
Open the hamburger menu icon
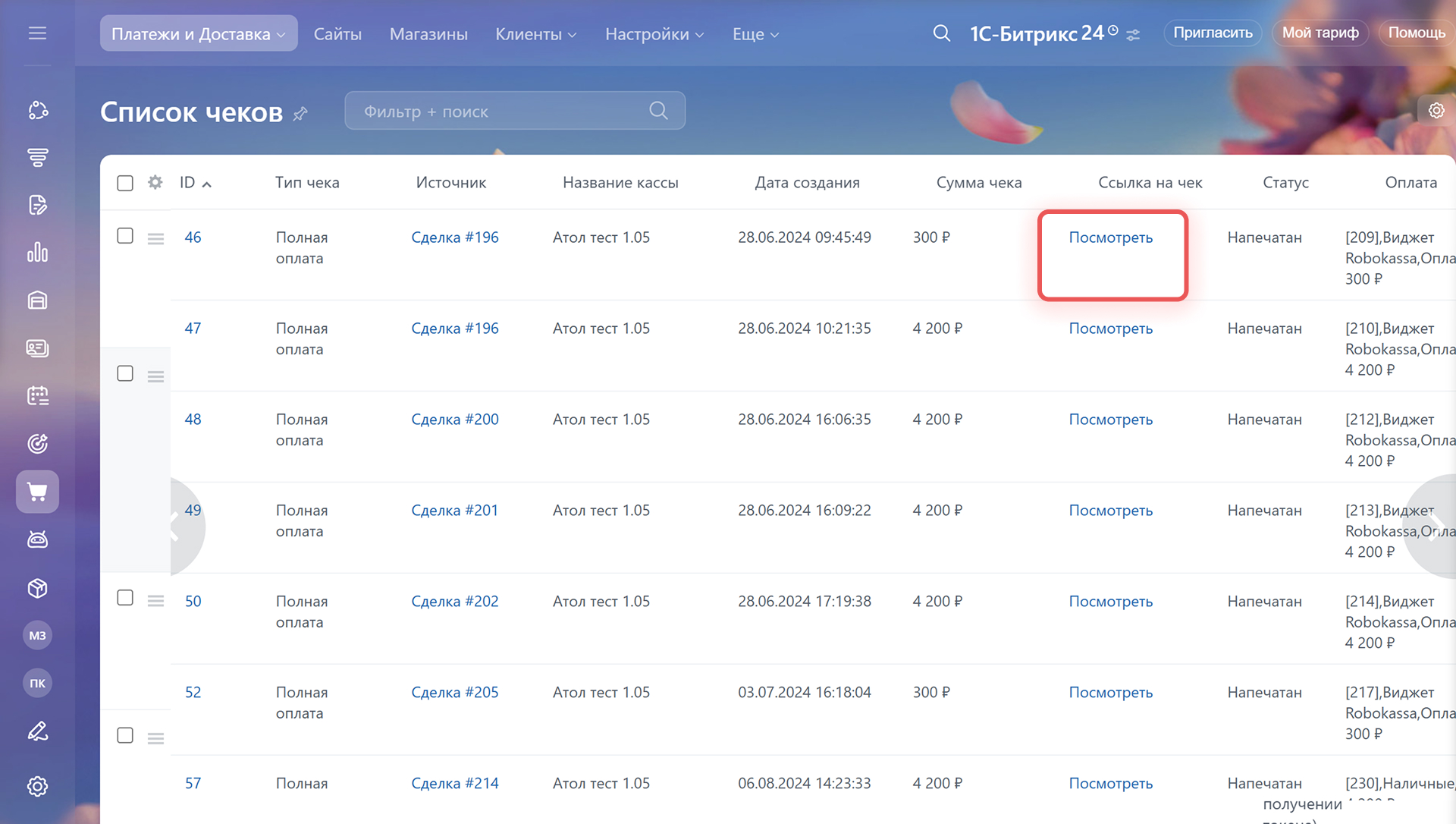coord(37,33)
